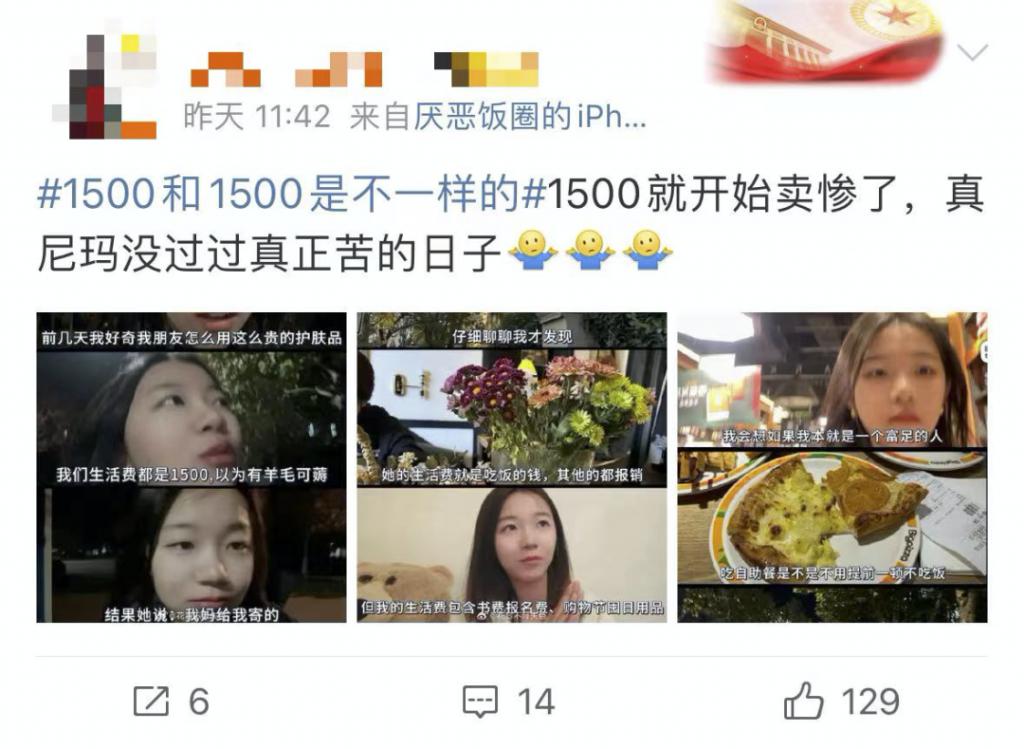This screenshot has height=749, width=1024.
Task: Tap the like count 129
Action: (871, 702)
